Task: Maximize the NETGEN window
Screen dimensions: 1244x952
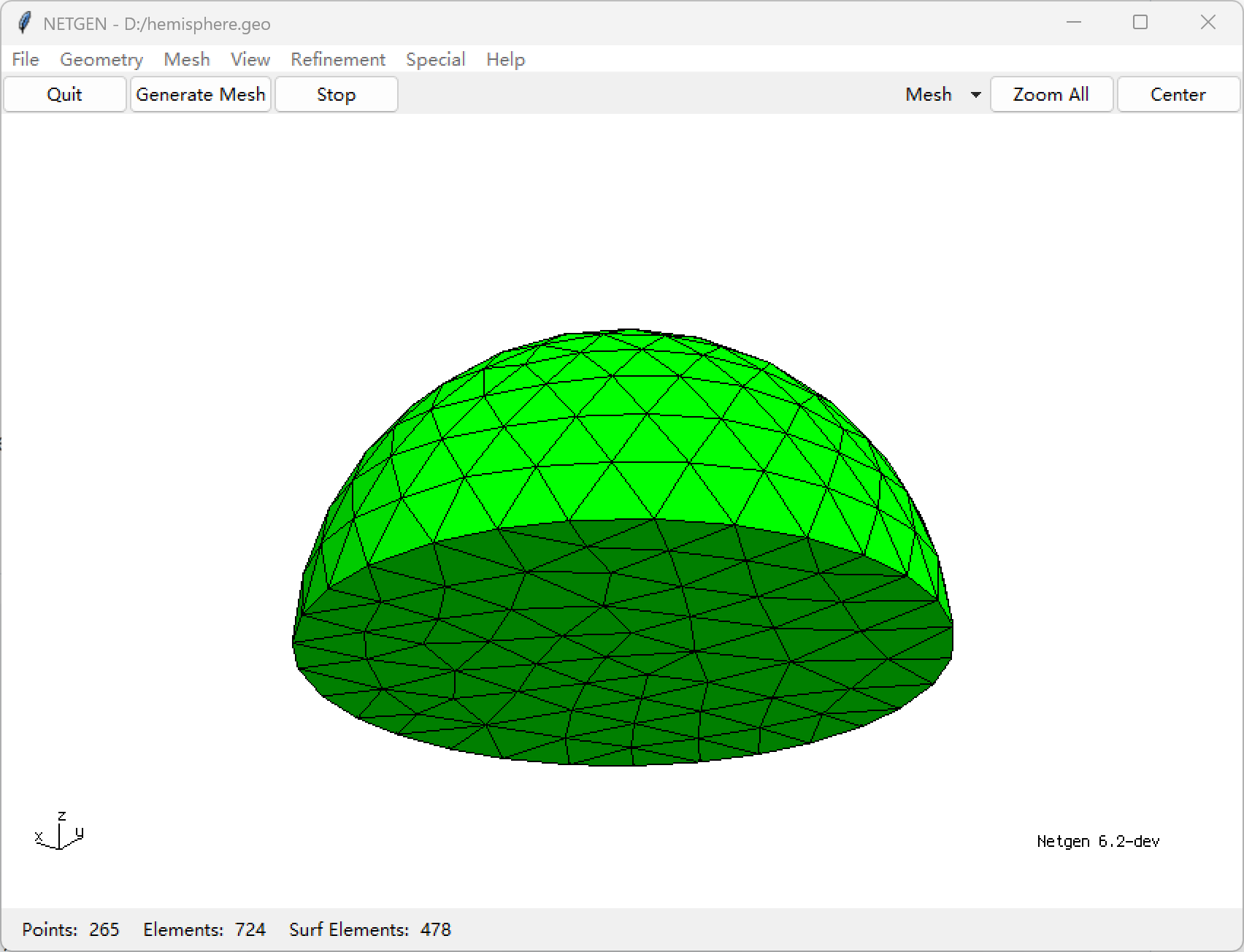Action: 1140,23
